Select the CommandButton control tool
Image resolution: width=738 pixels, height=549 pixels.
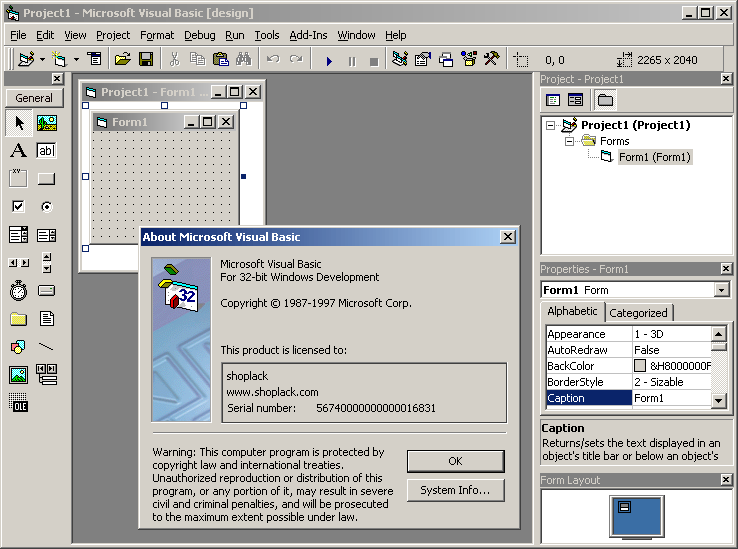pos(47,178)
